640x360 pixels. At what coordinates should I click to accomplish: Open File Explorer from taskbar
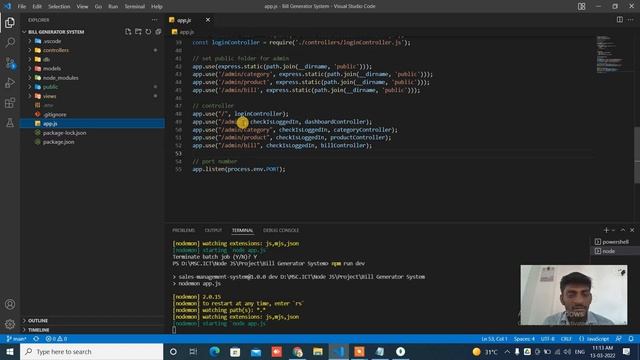coord(318,351)
